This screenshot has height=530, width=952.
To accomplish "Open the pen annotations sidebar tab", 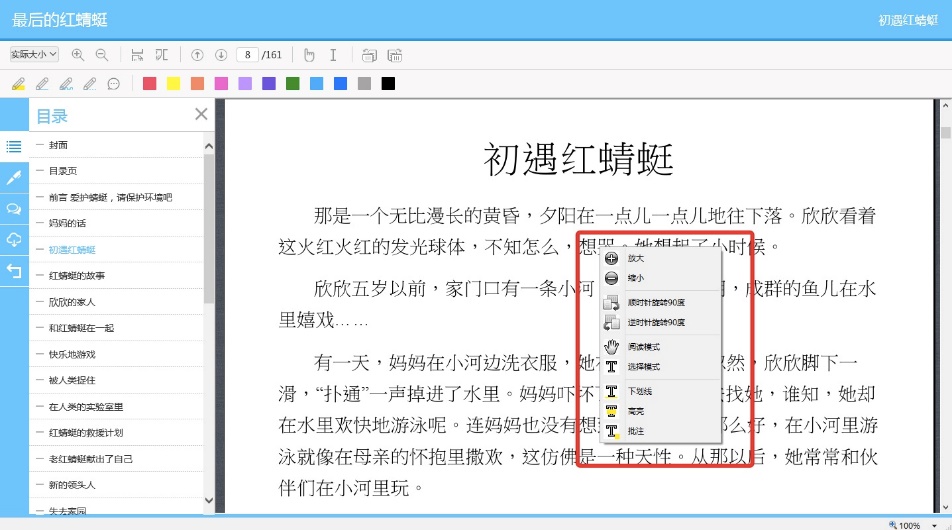I will [x=14, y=177].
